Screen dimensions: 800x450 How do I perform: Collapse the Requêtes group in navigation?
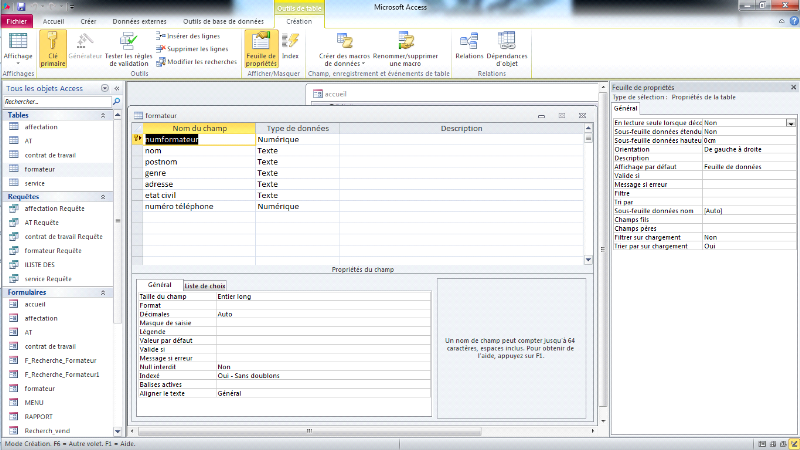pos(102,197)
